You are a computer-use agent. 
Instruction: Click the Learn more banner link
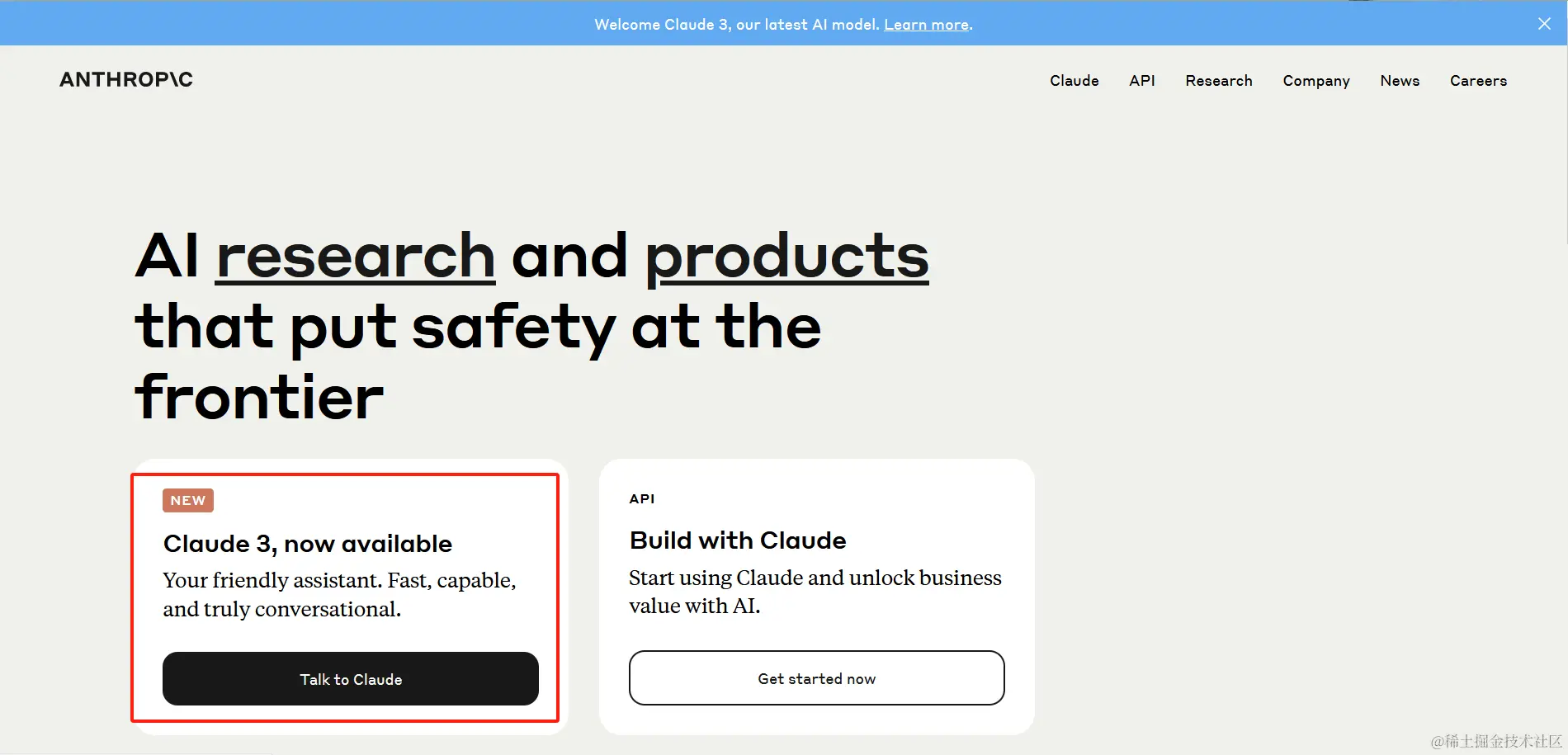(926, 24)
